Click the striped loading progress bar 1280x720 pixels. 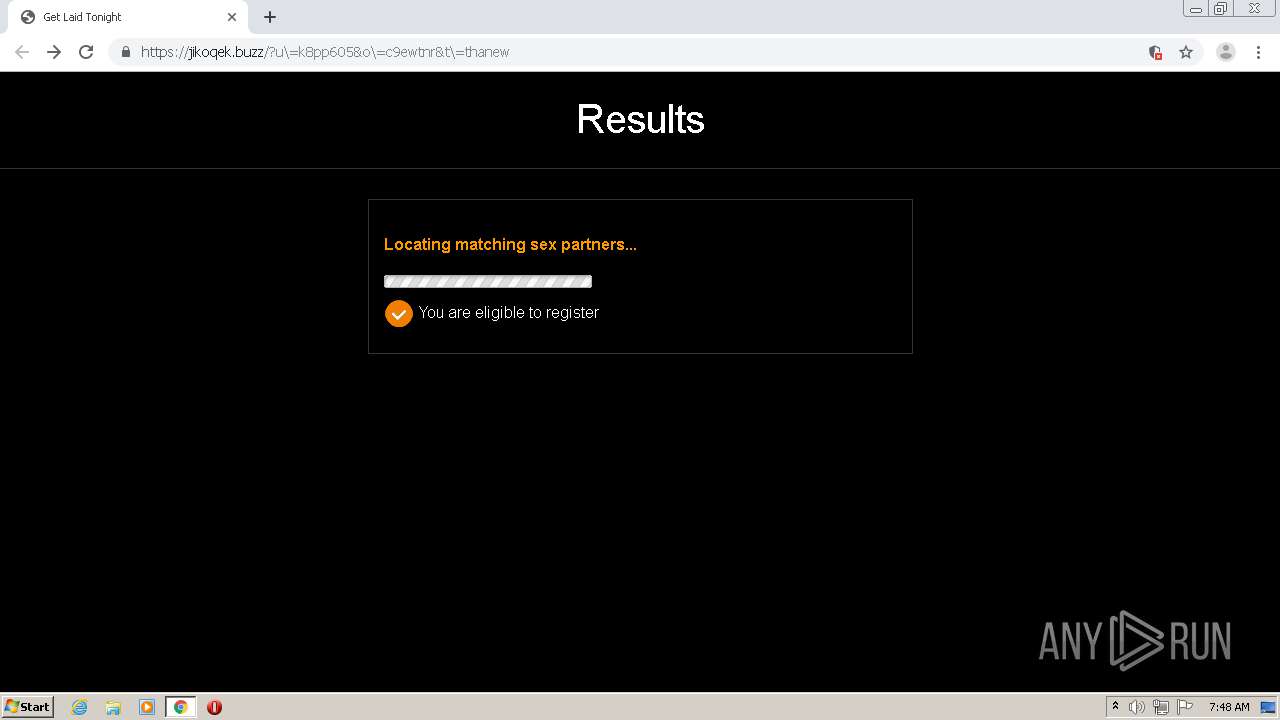click(x=488, y=281)
